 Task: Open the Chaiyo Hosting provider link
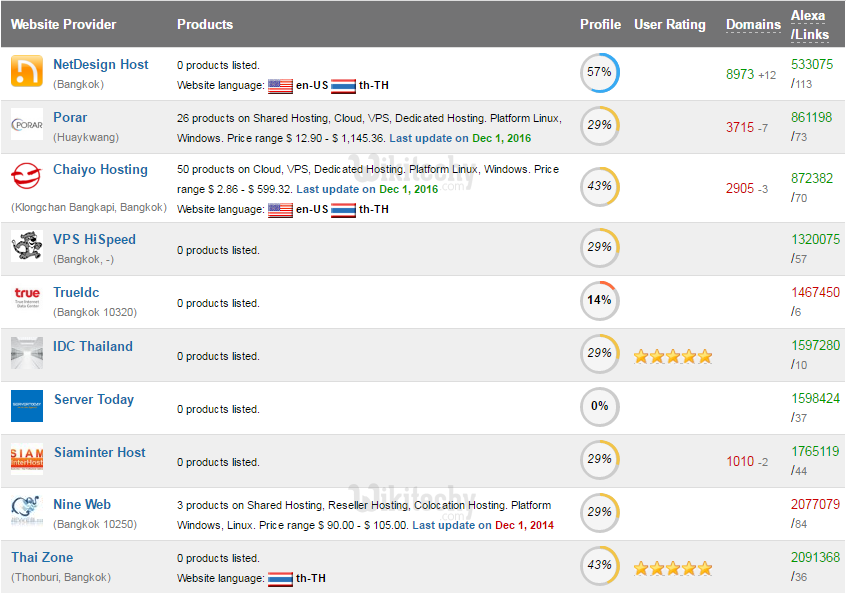(100, 169)
